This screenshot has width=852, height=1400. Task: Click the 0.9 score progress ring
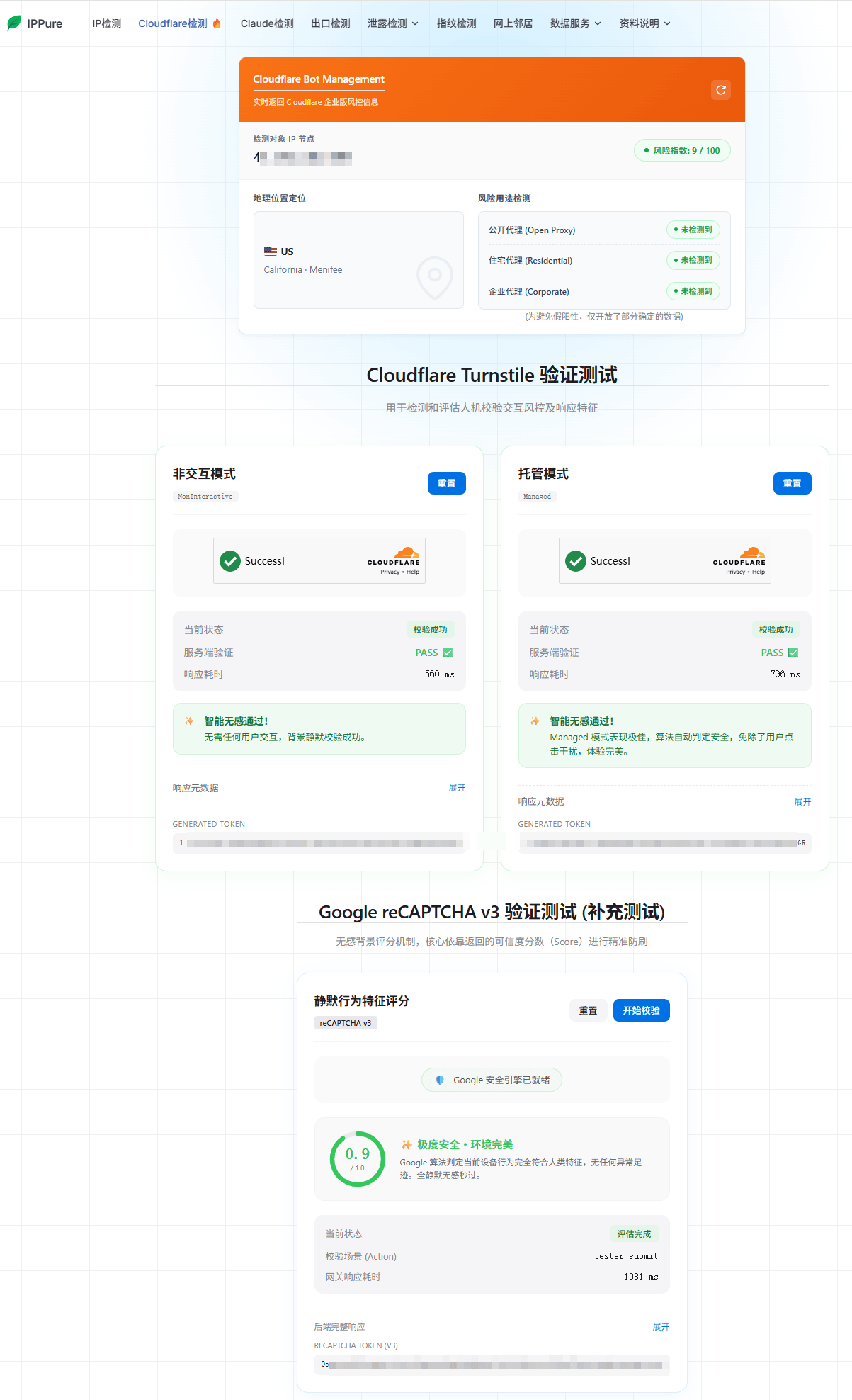[358, 1159]
